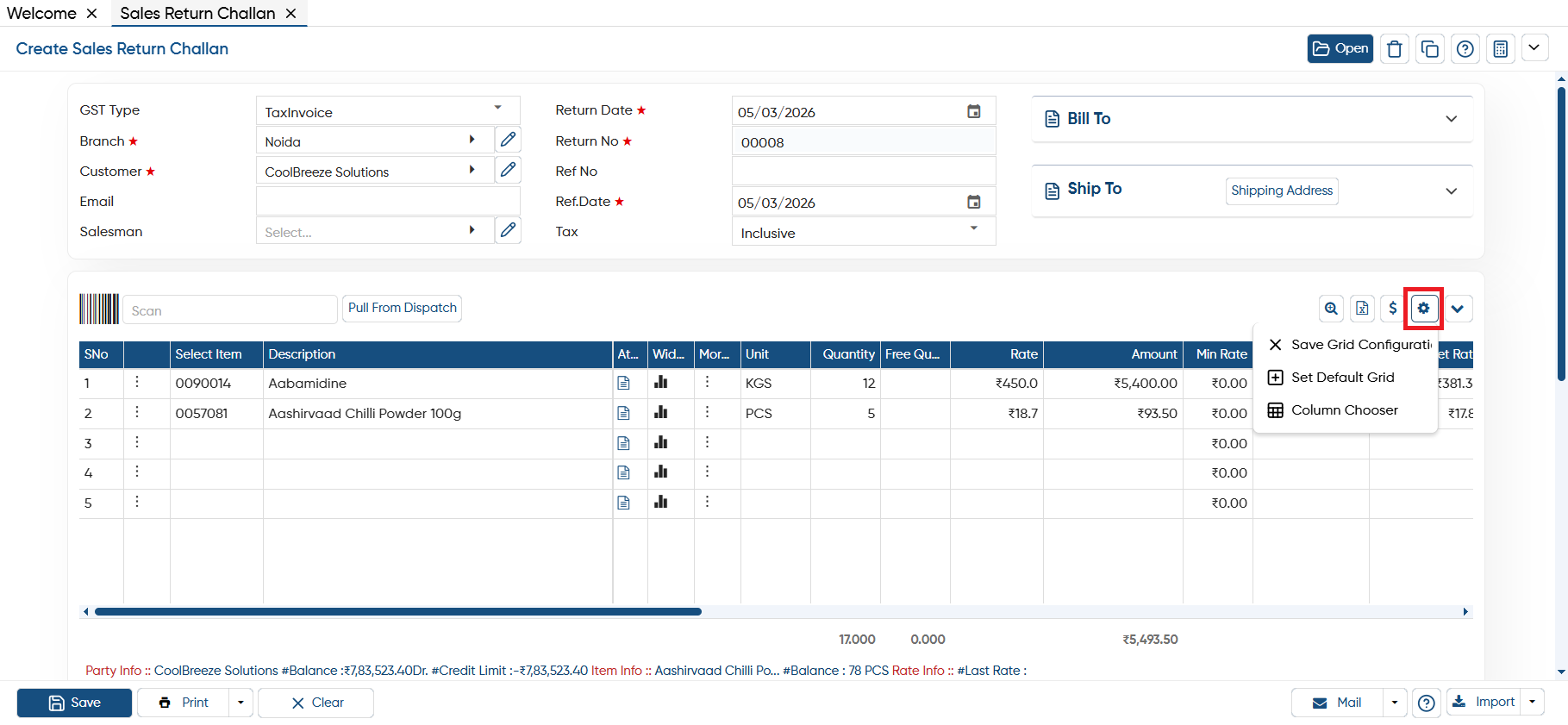Open Return Date calendar picker
This screenshot has width=1568, height=725.
pyautogui.click(x=973, y=111)
